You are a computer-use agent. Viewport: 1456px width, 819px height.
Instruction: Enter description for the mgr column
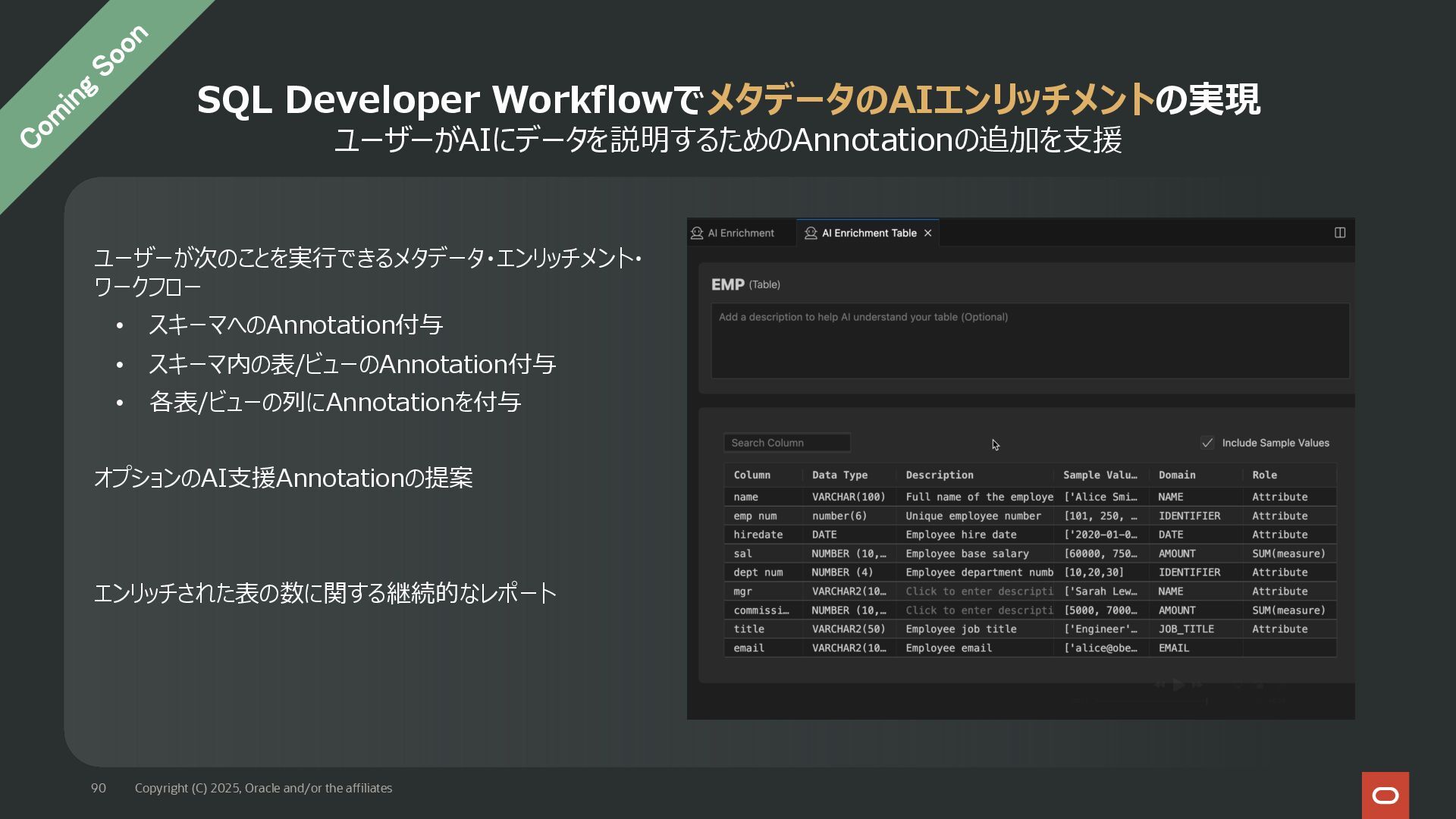point(978,591)
